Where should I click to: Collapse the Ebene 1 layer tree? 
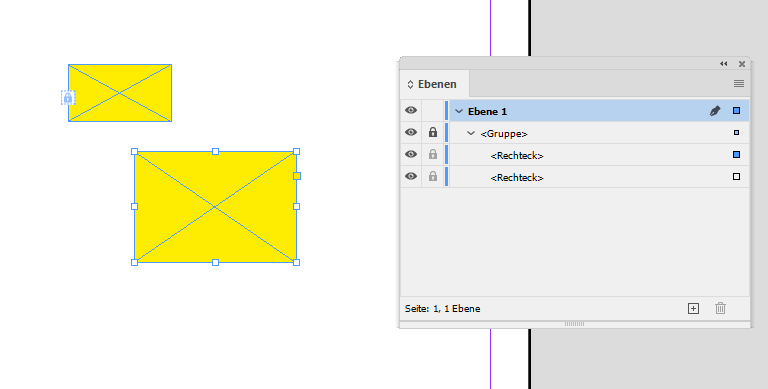tap(459, 111)
